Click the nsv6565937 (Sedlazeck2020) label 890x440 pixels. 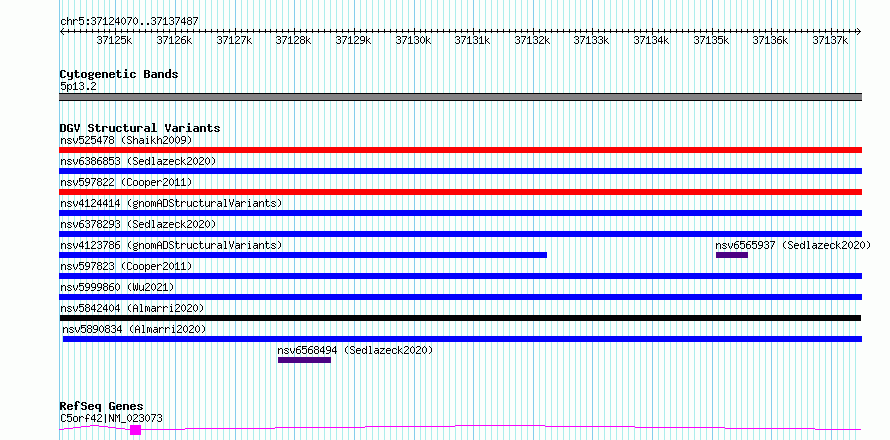(793, 245)
